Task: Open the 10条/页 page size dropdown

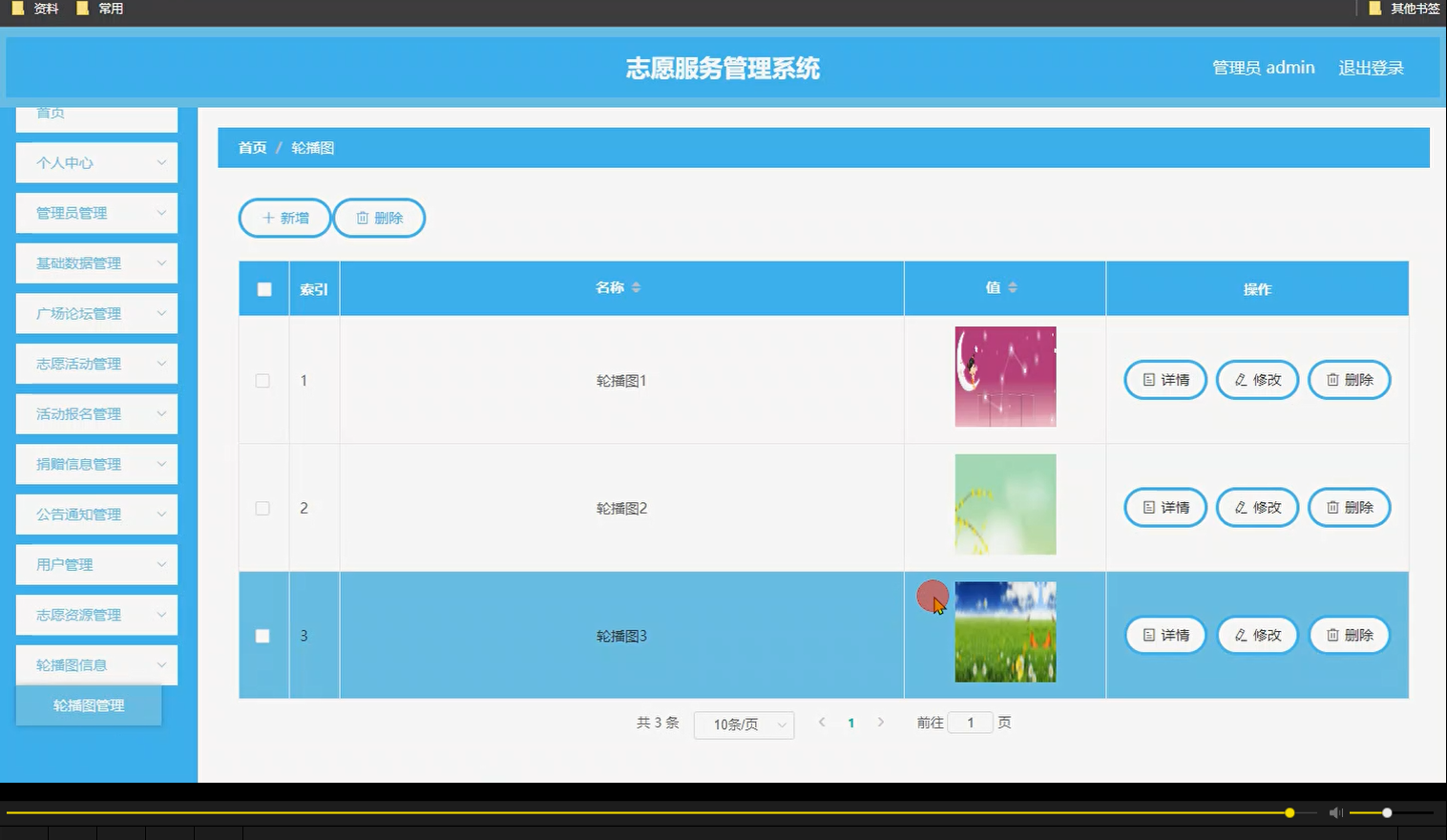Action: [x=744, y=724]
